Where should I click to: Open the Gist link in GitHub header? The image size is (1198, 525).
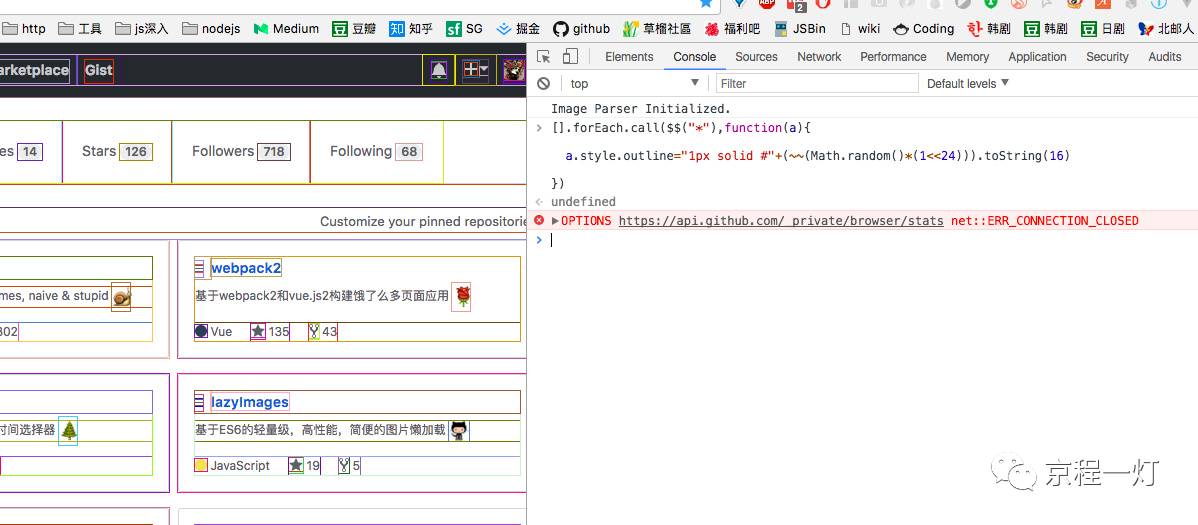(99, 70)
